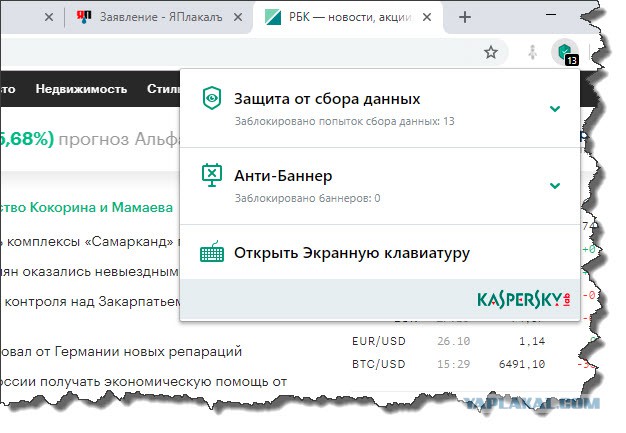The width and height of the screenshot is (626, 433).
Task: Click Заблокировано попыток сбора данных: 13 text
Action: [x=345, y=121]
